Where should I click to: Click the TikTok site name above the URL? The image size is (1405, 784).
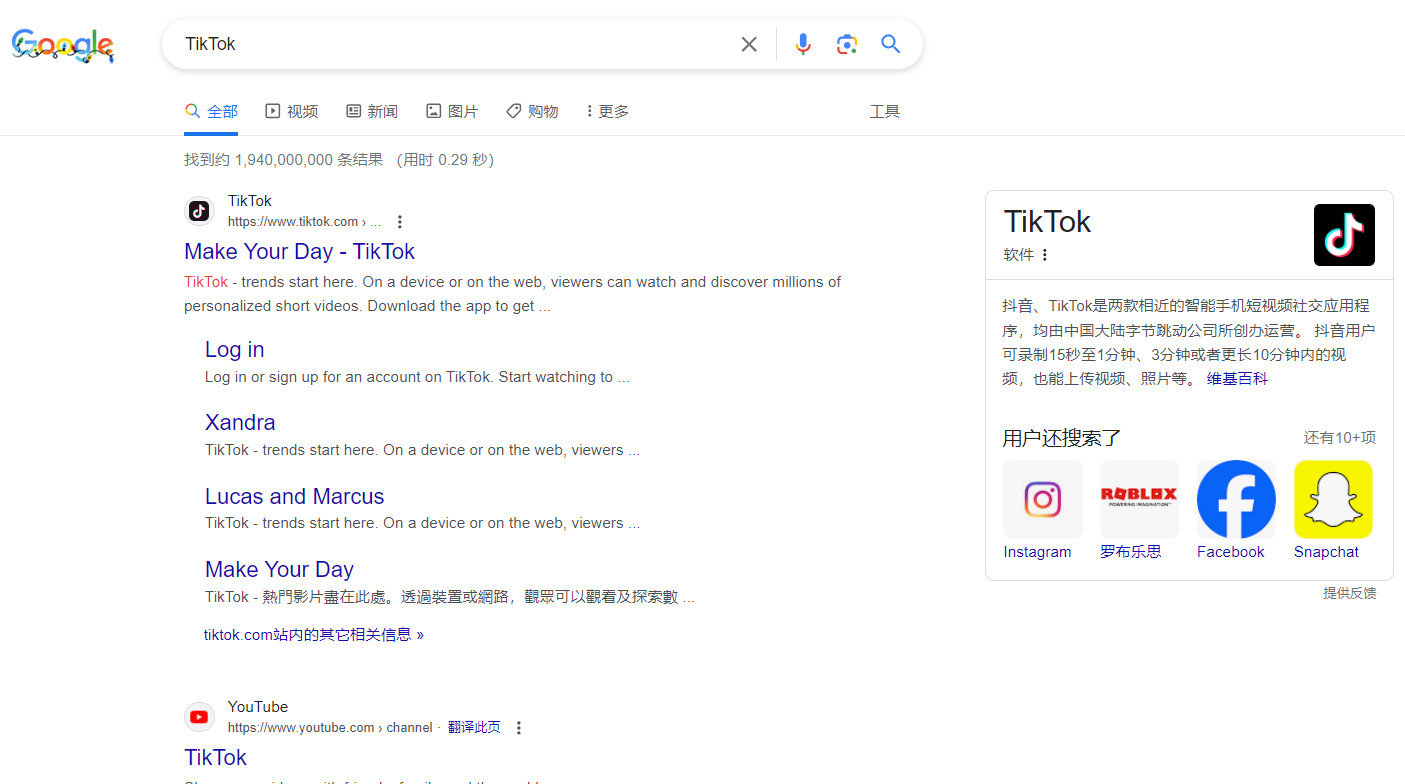[x=250, y=201]
